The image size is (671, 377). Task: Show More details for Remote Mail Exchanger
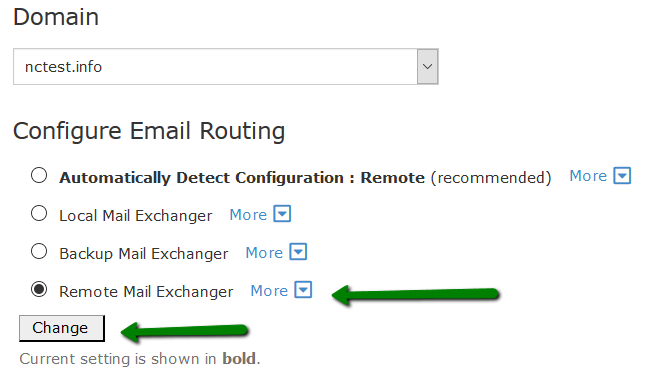click(x=269, y=291)
